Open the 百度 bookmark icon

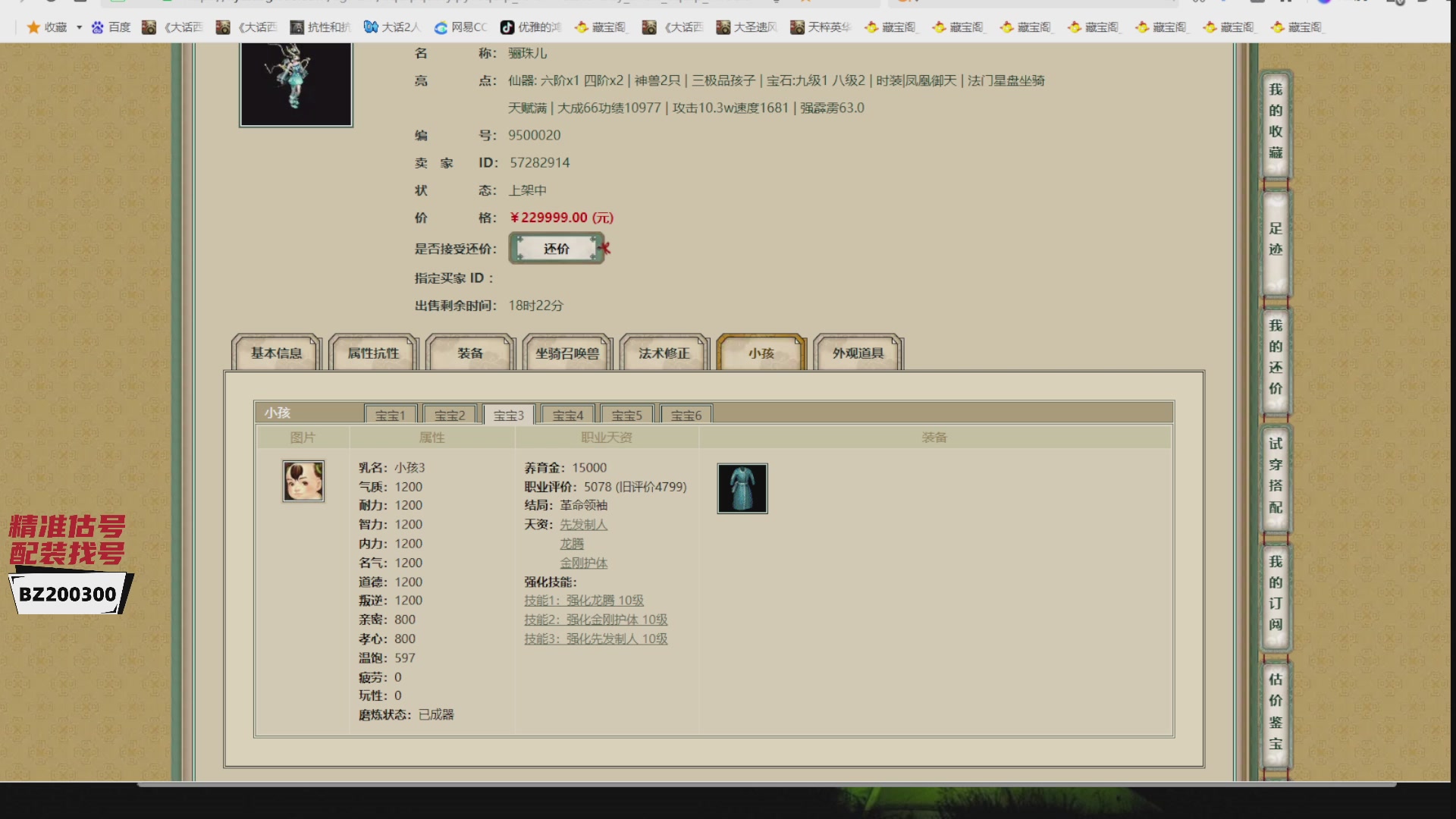coord(97,27)
